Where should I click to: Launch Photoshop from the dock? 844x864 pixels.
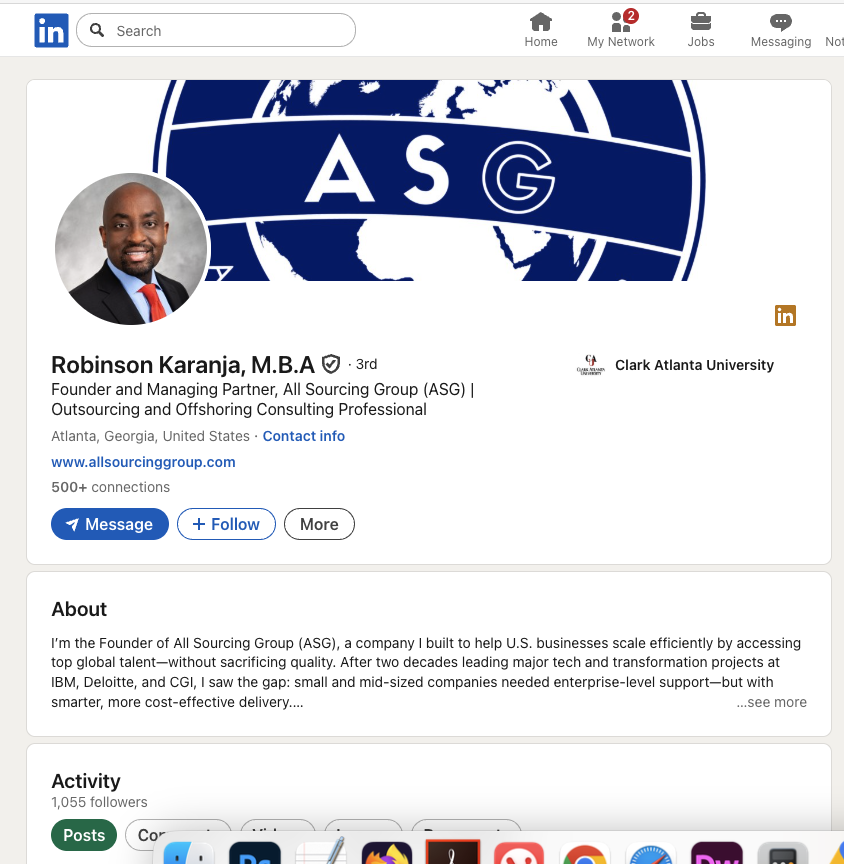click(255, 853)
